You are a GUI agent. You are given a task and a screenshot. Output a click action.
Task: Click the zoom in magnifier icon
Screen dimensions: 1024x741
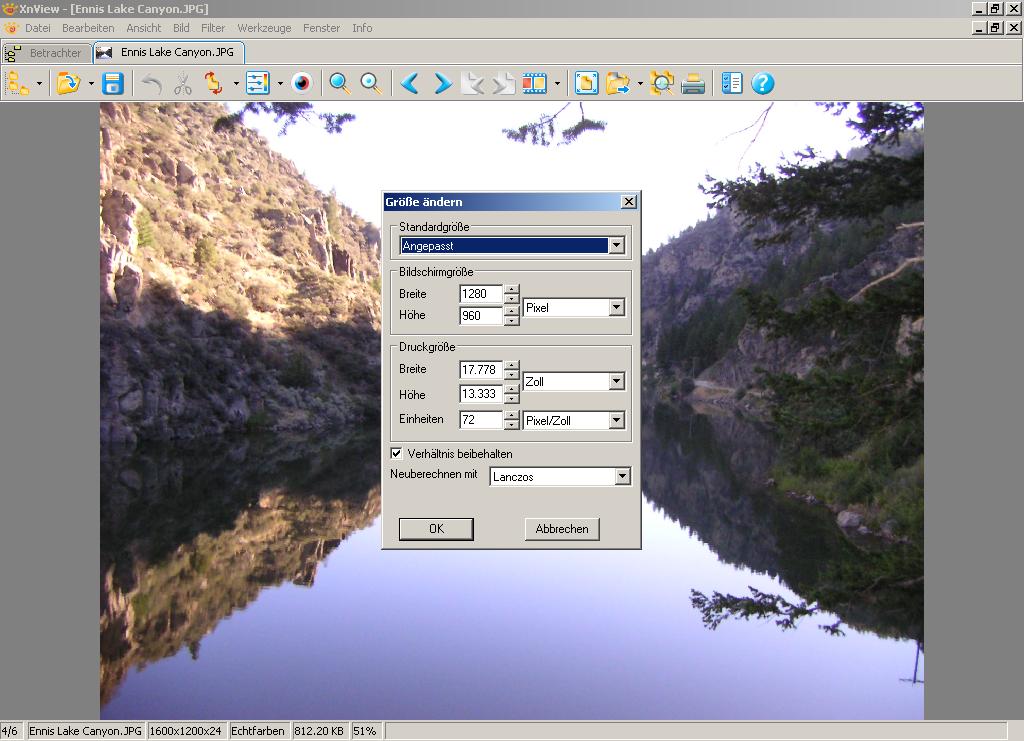tap(340, 83)
